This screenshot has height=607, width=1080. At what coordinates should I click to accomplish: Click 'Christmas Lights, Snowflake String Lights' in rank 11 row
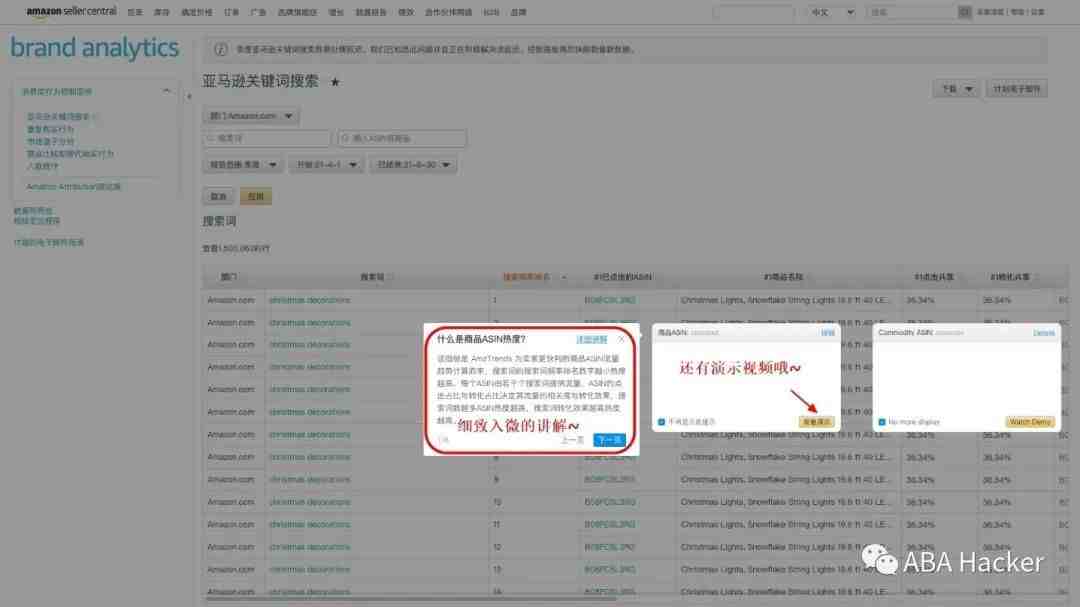[x=785, y=525]
